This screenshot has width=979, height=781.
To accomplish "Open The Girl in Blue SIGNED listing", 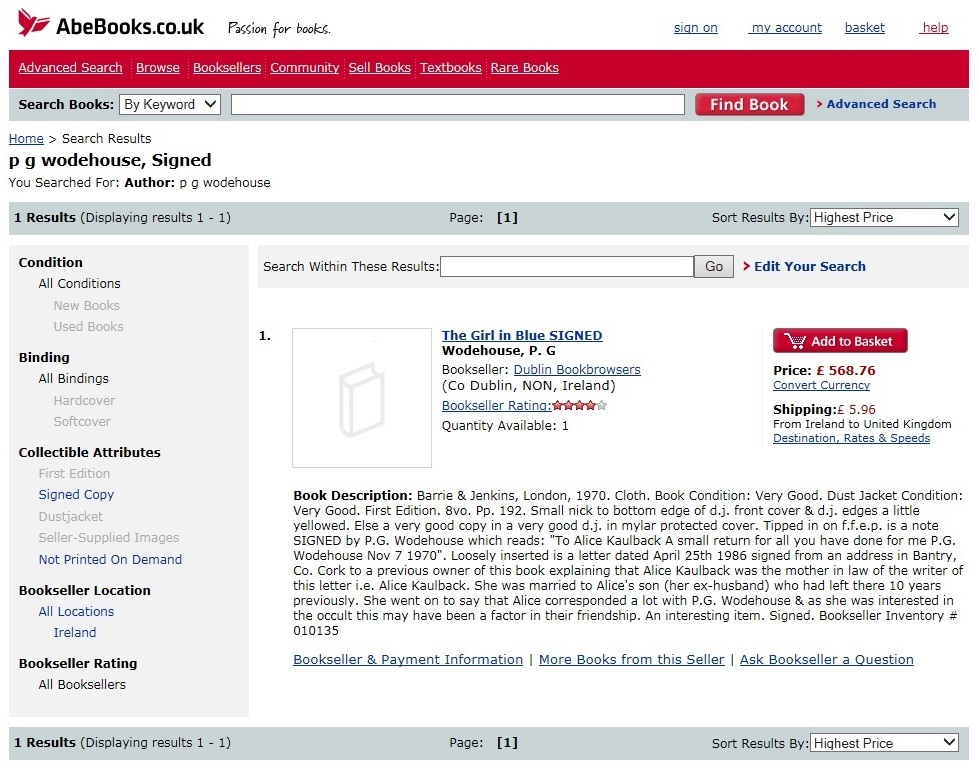I will 522,336.
